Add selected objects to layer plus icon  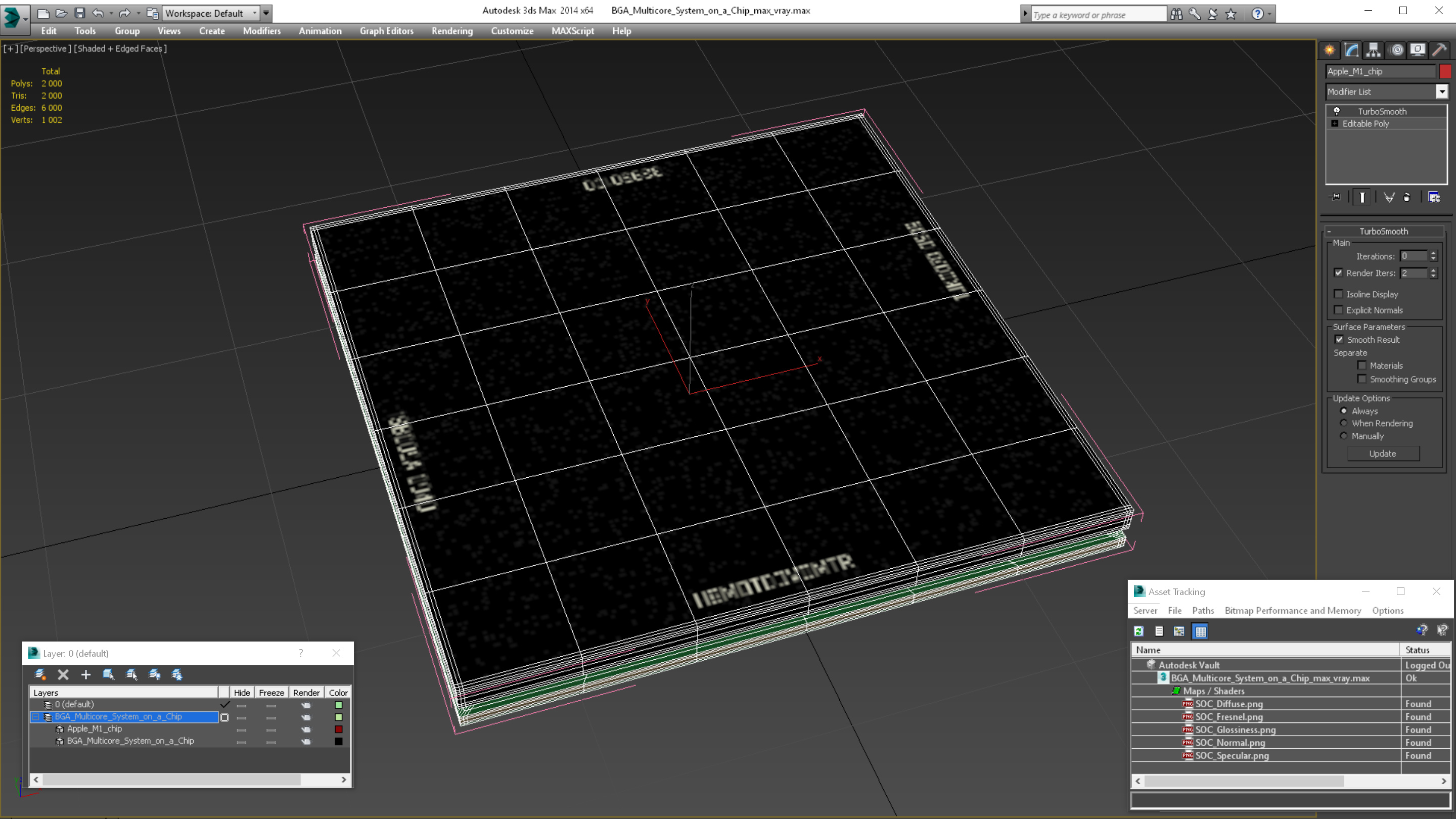(86, 674)
